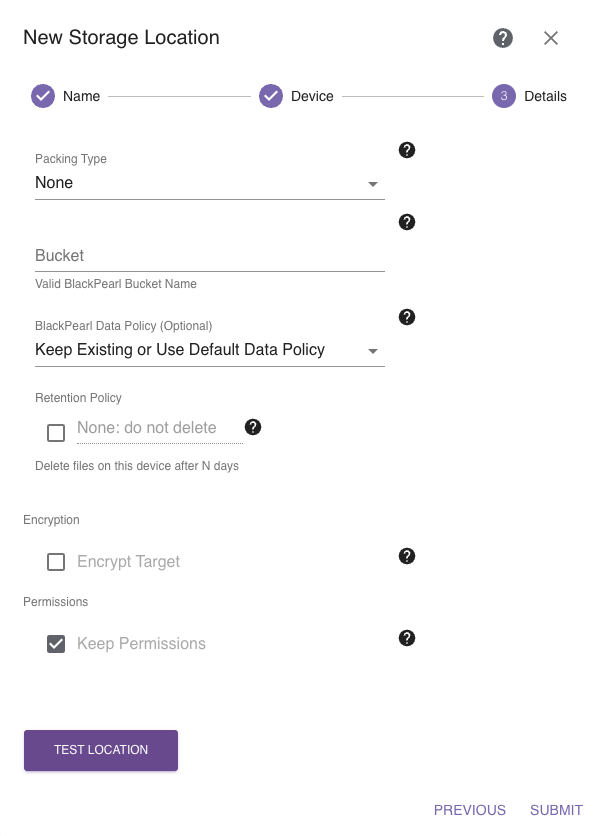Viewport: 594px width, 836px height.
Task: Click the Test Location button
Action: (x=101, y=750)
